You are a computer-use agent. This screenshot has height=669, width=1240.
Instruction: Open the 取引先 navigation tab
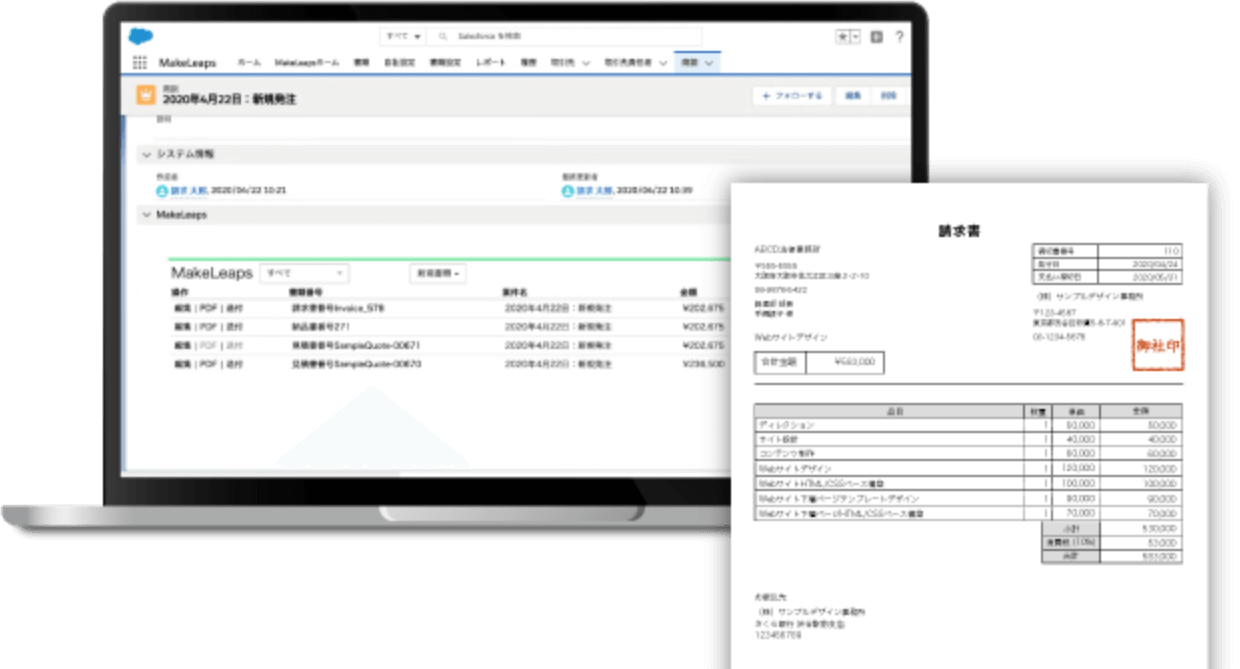(562, 63)
